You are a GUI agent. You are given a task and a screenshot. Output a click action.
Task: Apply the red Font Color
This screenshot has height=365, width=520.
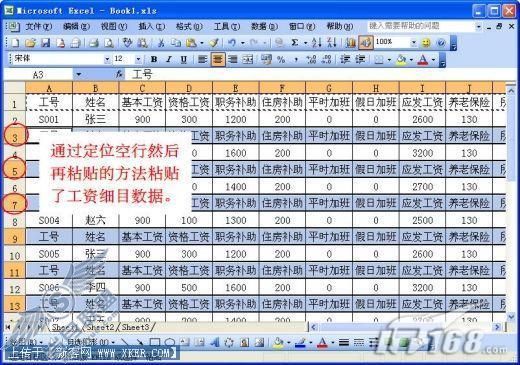pos(423,60)
